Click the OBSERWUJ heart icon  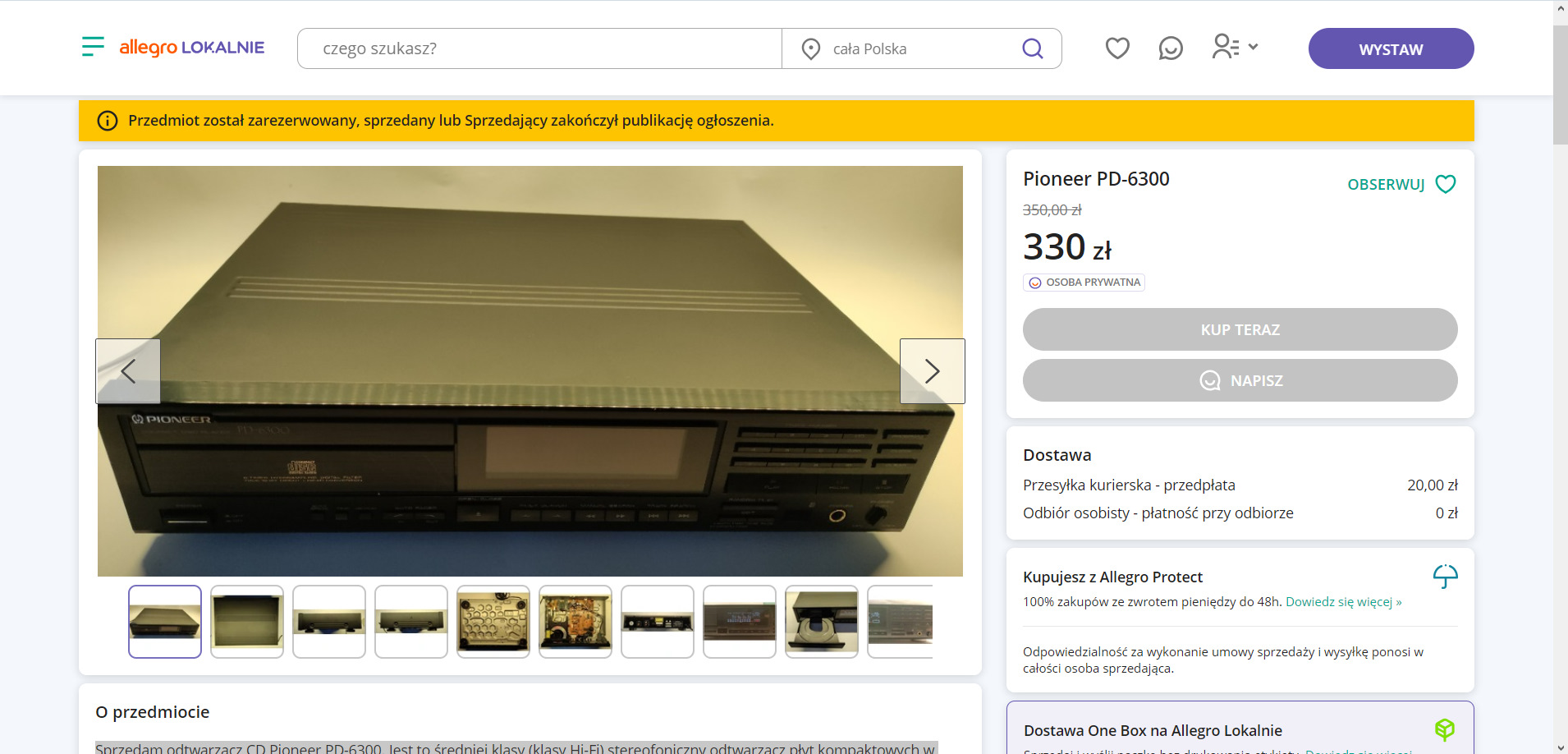coord(1446,184)
